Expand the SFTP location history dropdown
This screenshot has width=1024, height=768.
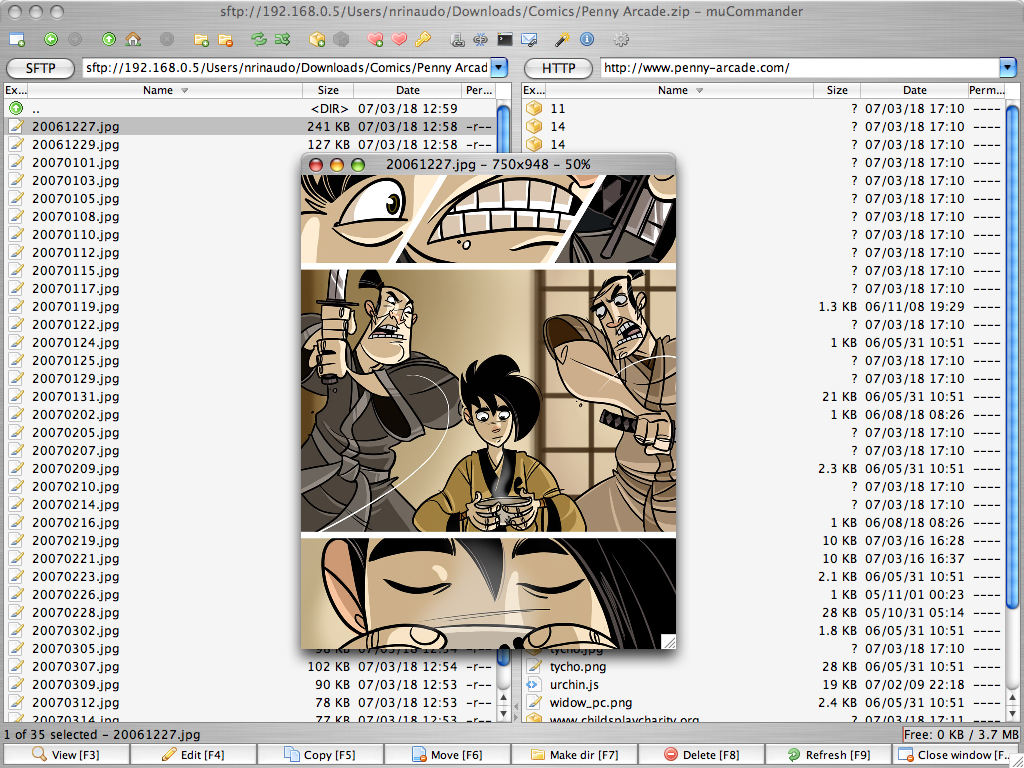pos(499,67)
